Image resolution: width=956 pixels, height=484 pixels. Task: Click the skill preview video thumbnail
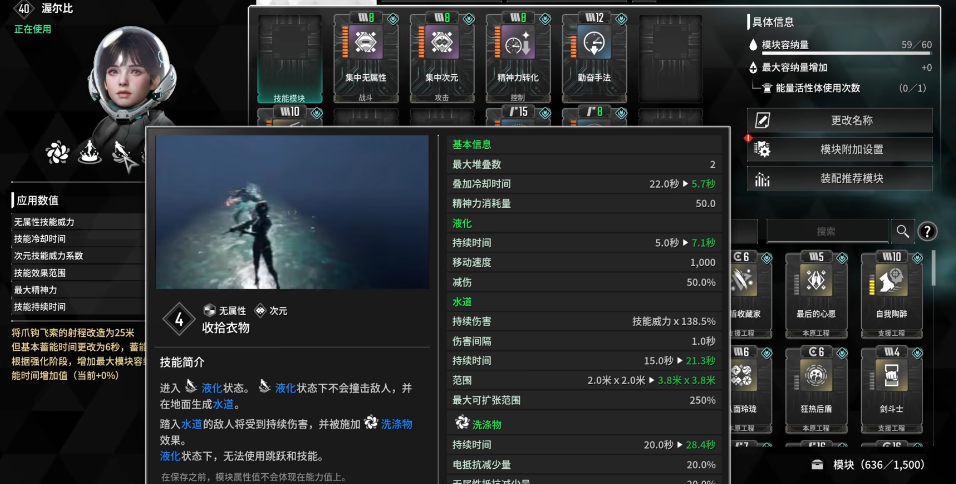tap(292, 212)
